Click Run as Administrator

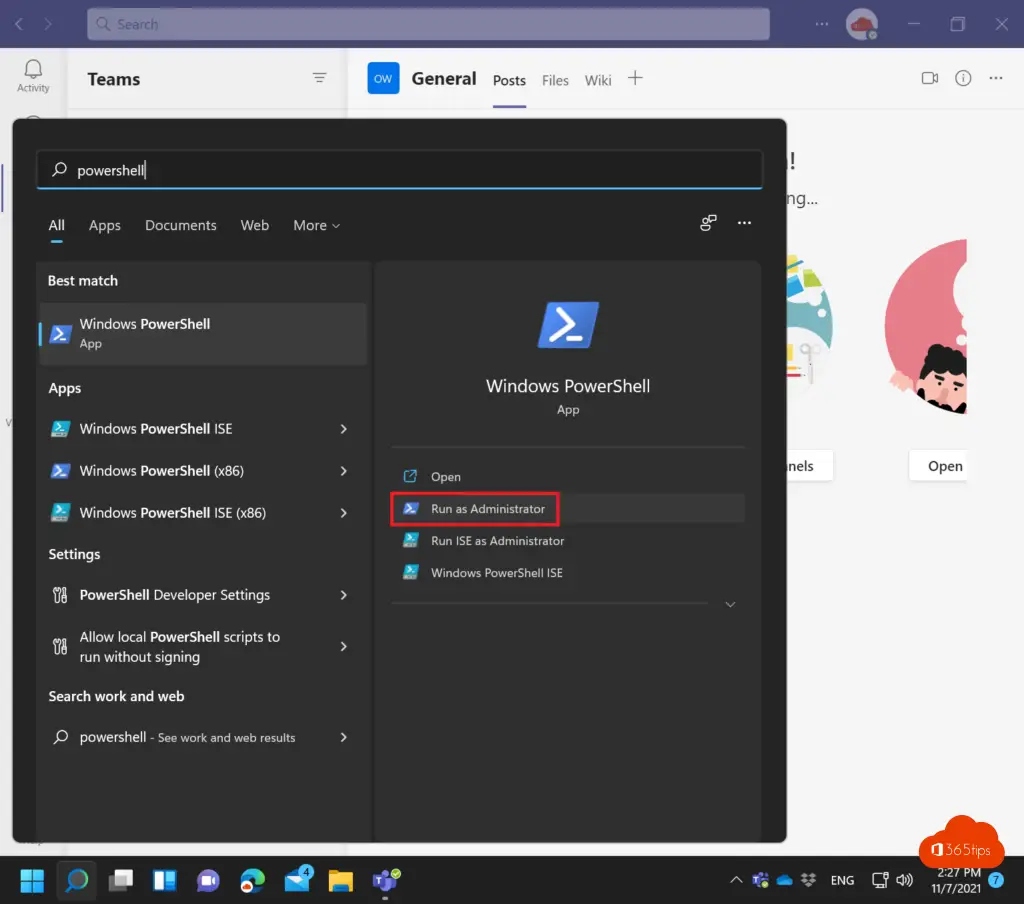tap(487, 509)
